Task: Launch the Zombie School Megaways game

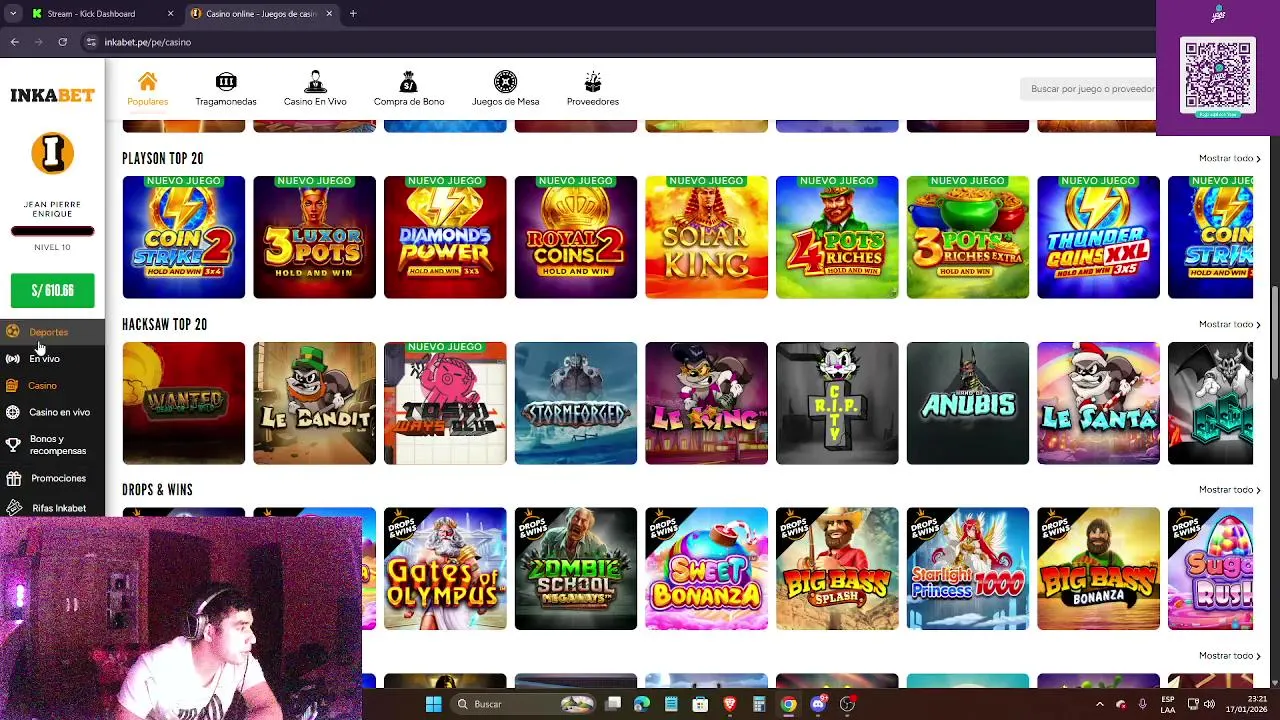Action: [575, 569]
